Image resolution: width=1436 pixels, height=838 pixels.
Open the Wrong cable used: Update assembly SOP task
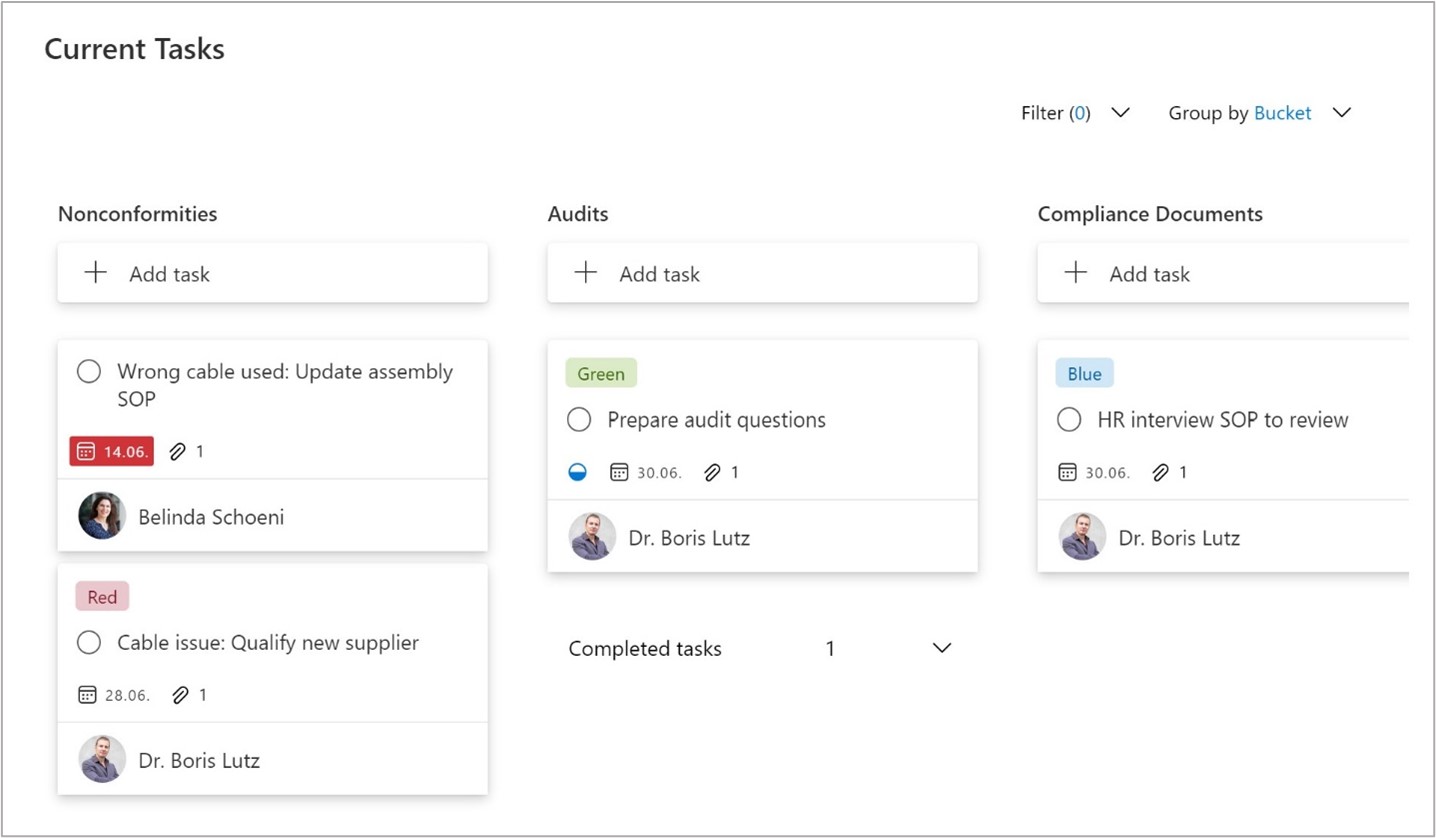[x=285, y=385]
